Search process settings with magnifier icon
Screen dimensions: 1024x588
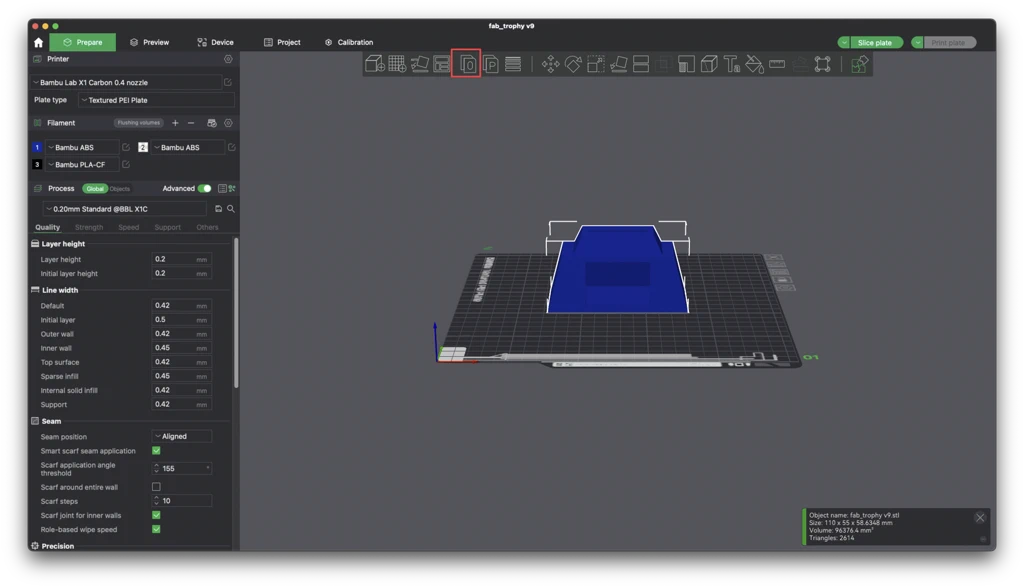[x=231, y=209]
